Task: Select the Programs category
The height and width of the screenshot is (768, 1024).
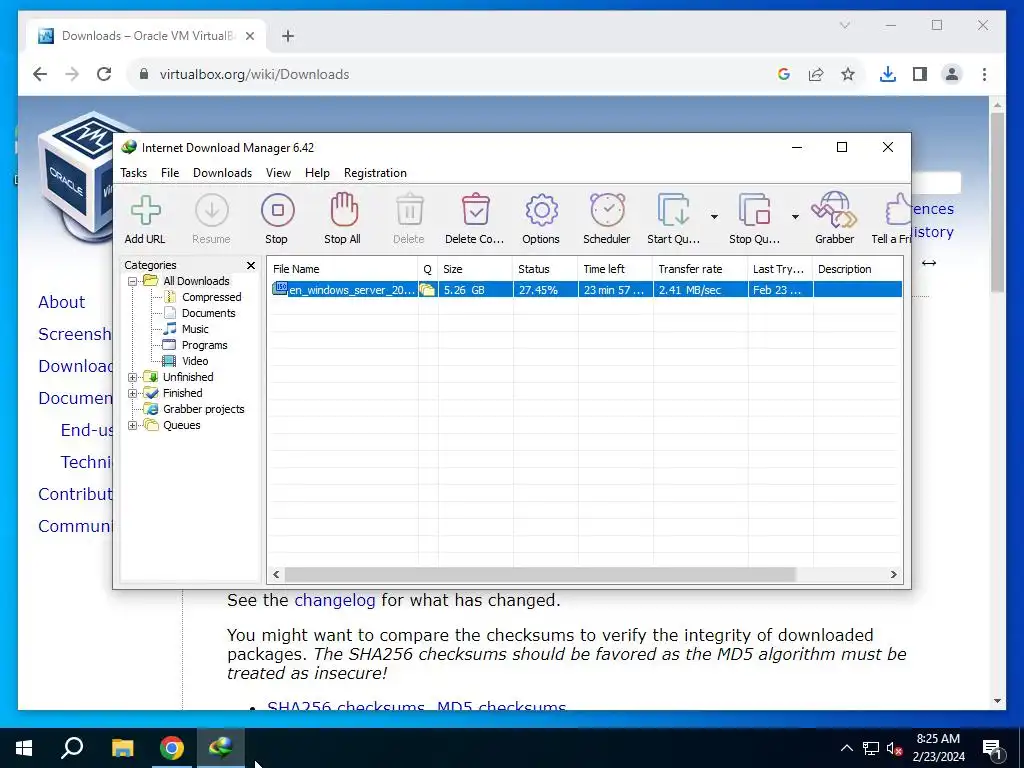Action: 204,345
